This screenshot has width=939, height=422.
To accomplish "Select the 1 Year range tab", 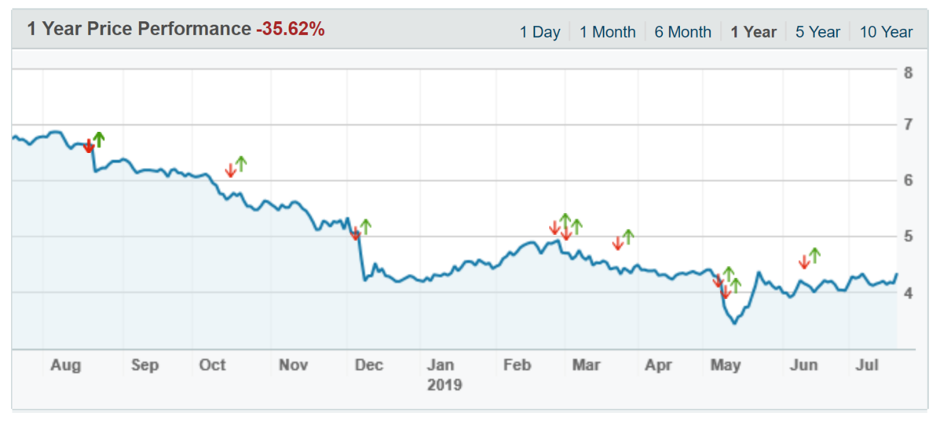I will pos(753,32).
